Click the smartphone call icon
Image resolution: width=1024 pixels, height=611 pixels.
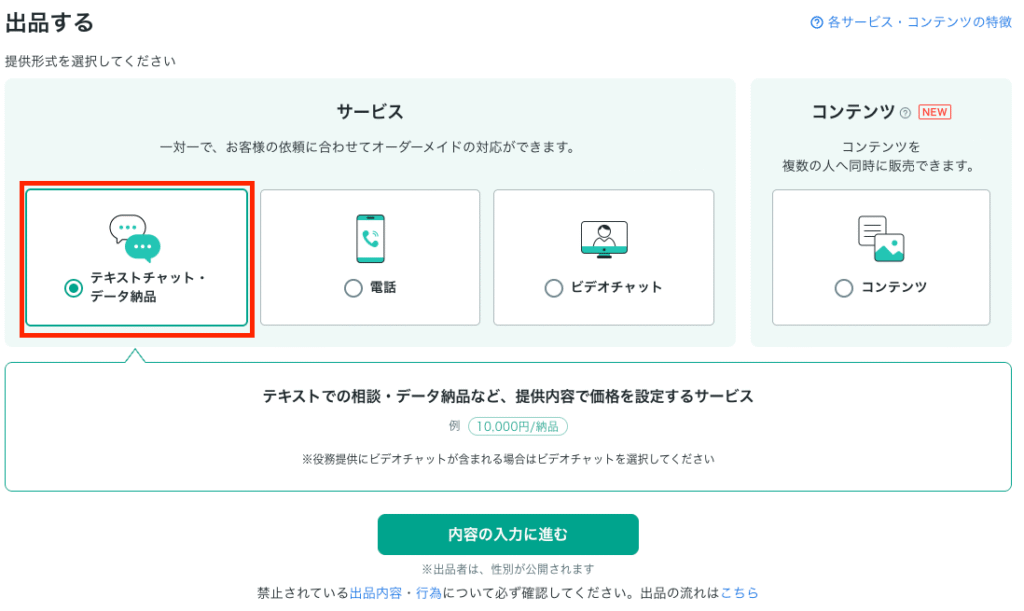[370, 238]
